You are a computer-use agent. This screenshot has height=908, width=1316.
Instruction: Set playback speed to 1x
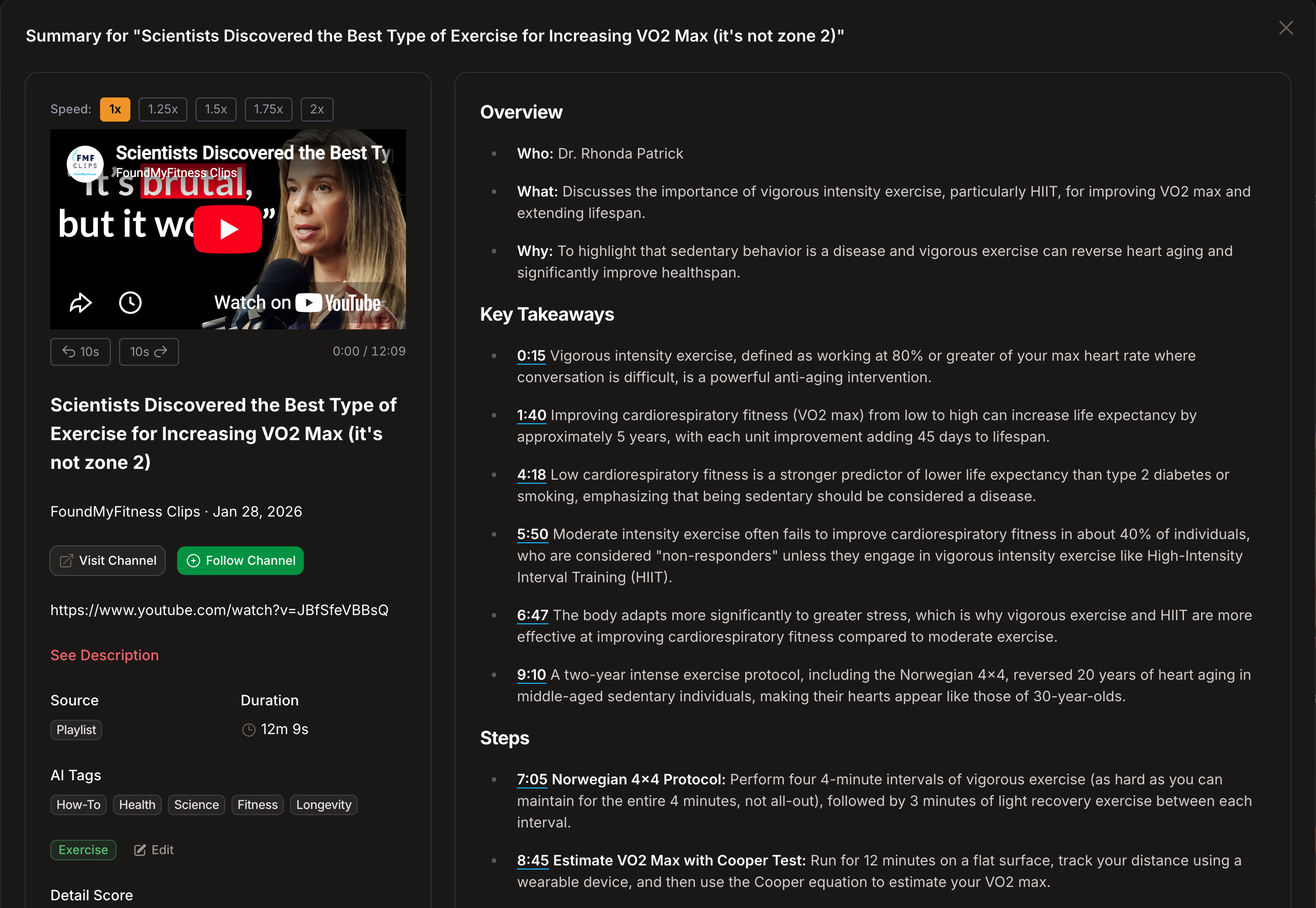(115, 109)
